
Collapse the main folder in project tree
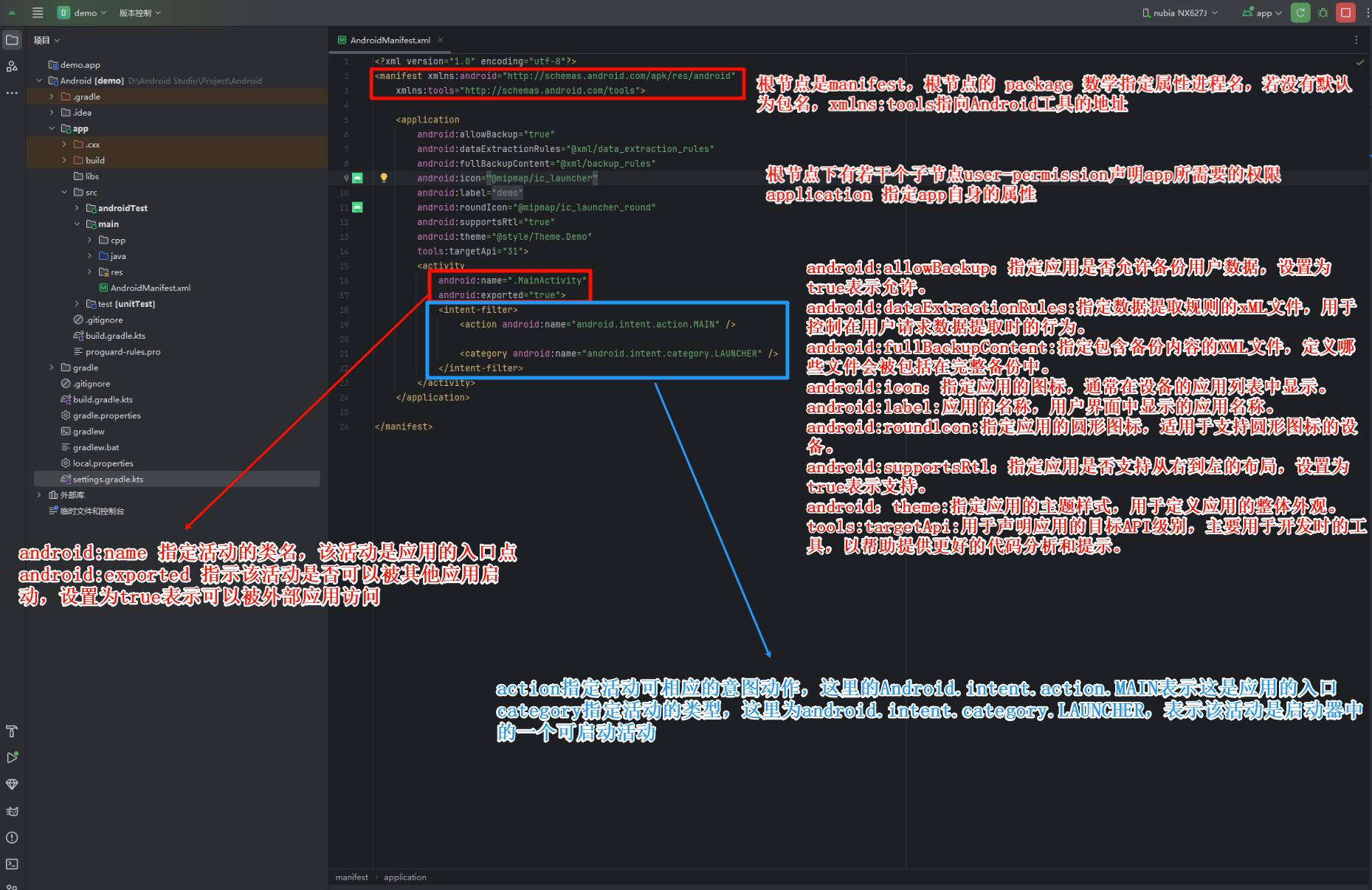pos(77,224)
